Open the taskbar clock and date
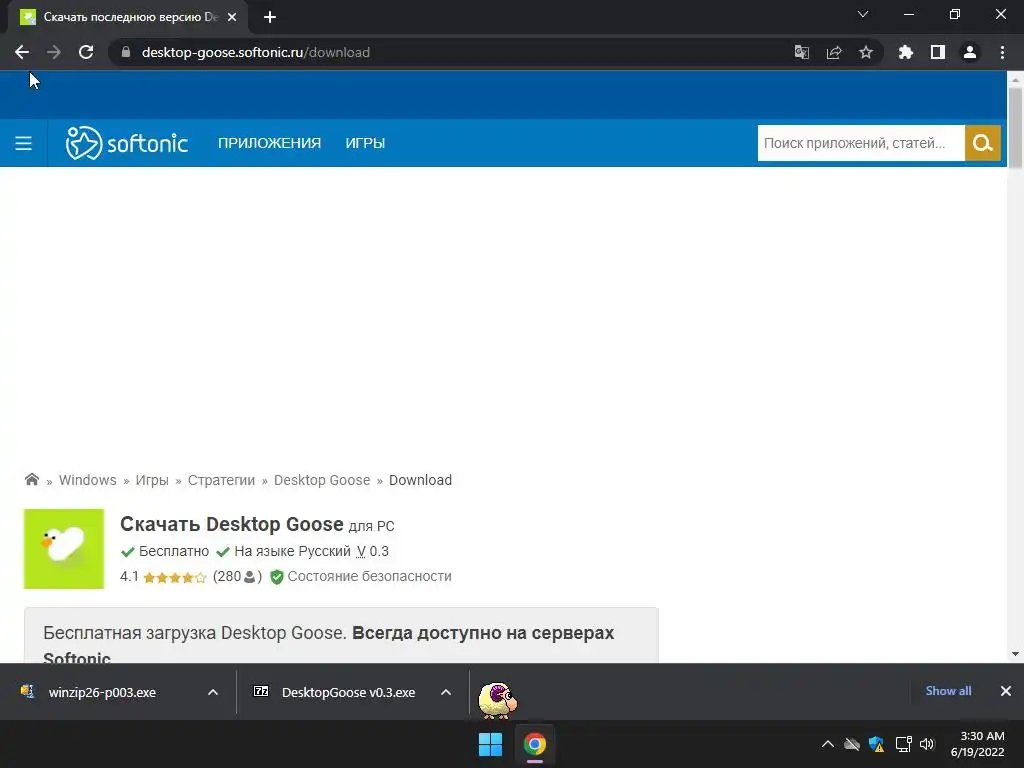 978,744
